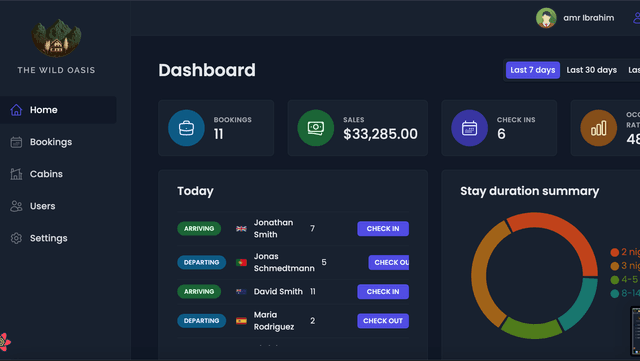This screenshot has width=640, height=361.
Task: Click the teal 8-14 nights legend dot
Action: (x=615, y=293)
